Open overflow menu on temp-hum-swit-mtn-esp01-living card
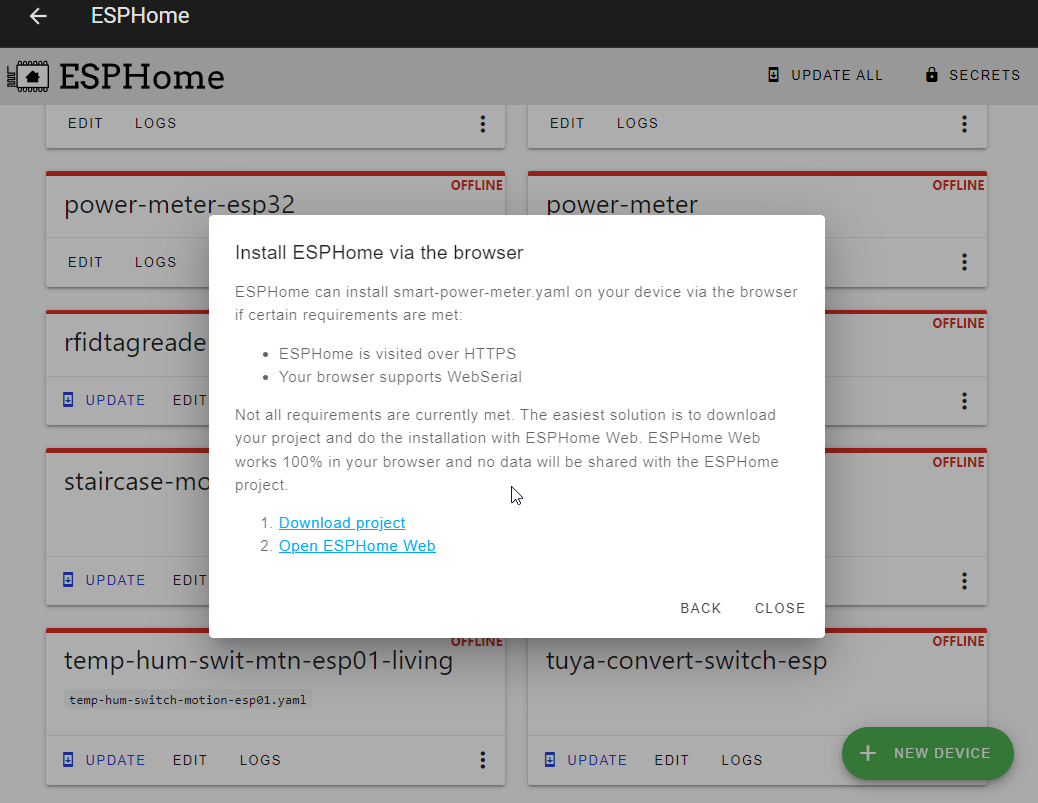 click(483, 760)
